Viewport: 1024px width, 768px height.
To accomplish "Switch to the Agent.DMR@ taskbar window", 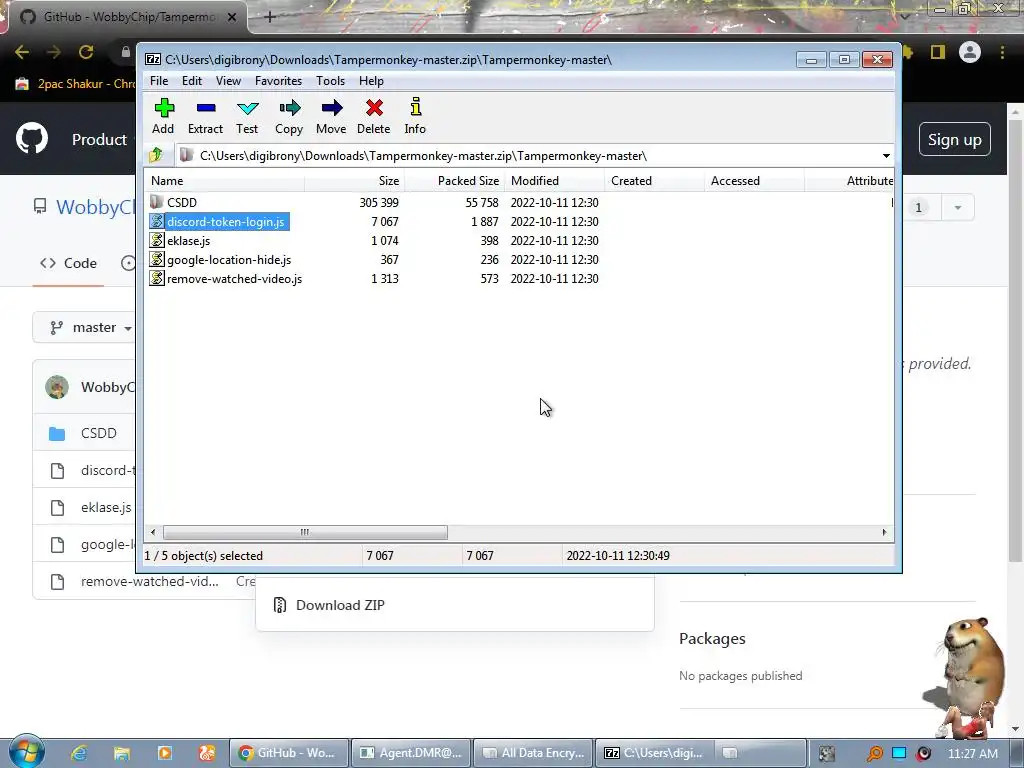I will (411, 753).
